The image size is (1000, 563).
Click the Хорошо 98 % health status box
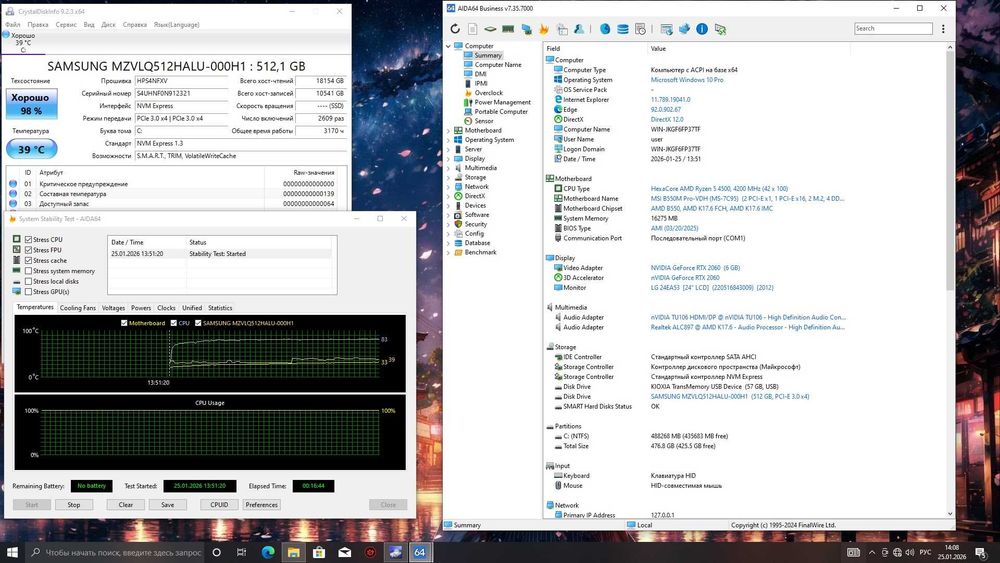click(x=31, y=104)
